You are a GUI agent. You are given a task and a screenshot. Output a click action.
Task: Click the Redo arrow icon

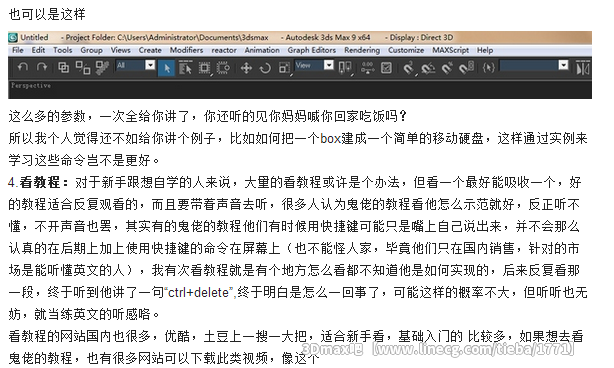point(42,68)
